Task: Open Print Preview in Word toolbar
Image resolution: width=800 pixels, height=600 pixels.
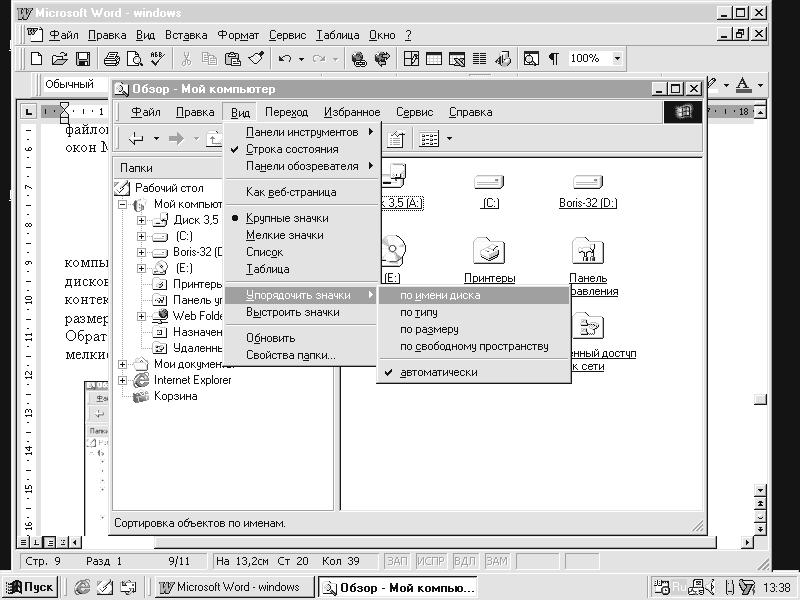Action: point(134,59)
